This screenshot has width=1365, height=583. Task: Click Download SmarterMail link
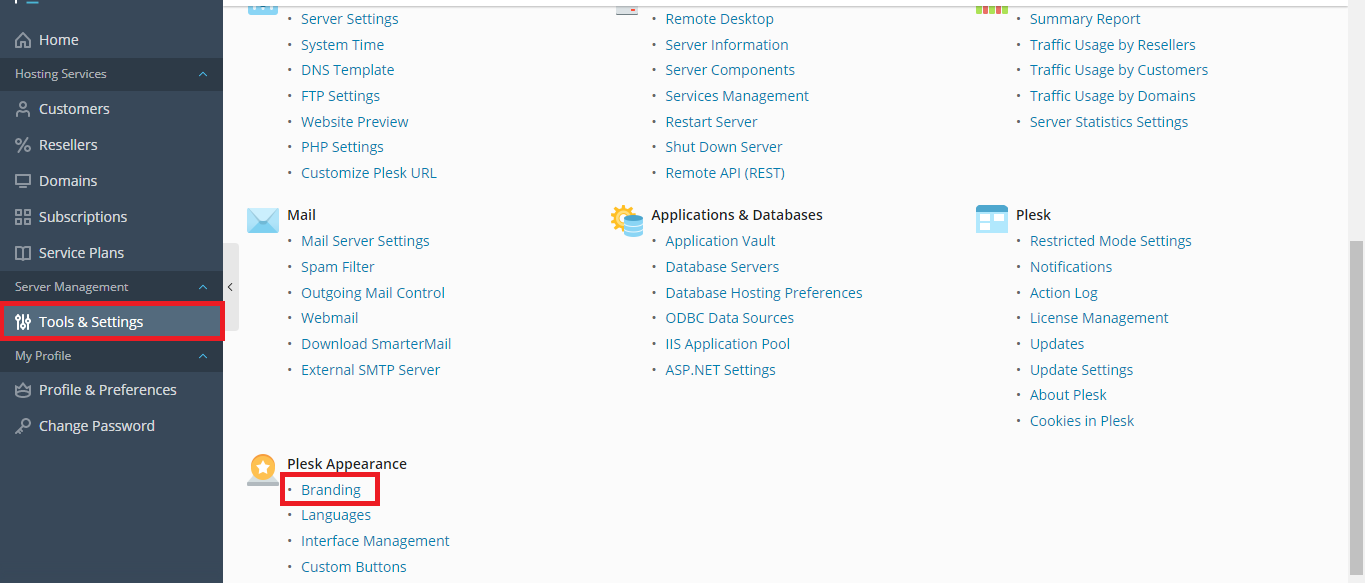(376, 344)
